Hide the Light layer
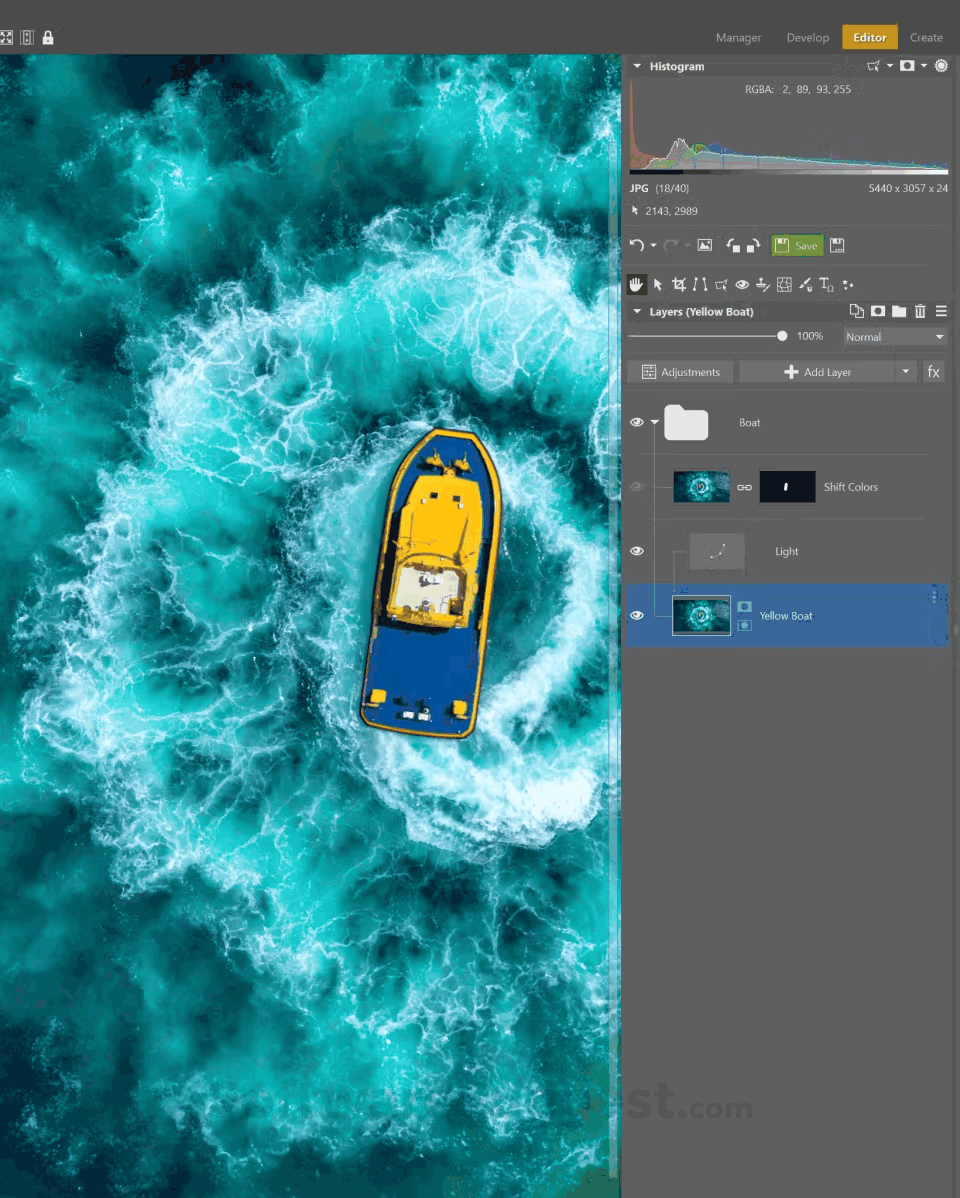Image resolution: width=960 pixels, height=1198 pixels. coord(637,551)
